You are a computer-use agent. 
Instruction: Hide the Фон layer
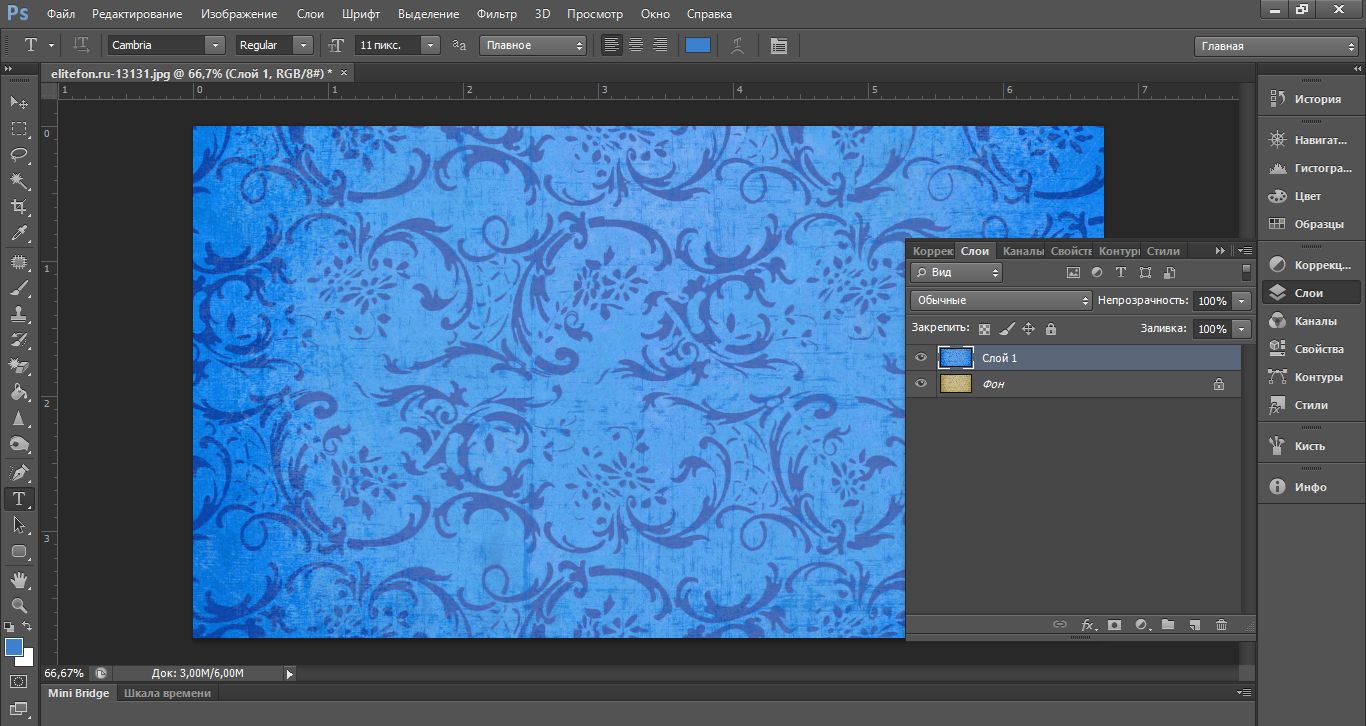(x=921, y=384)
